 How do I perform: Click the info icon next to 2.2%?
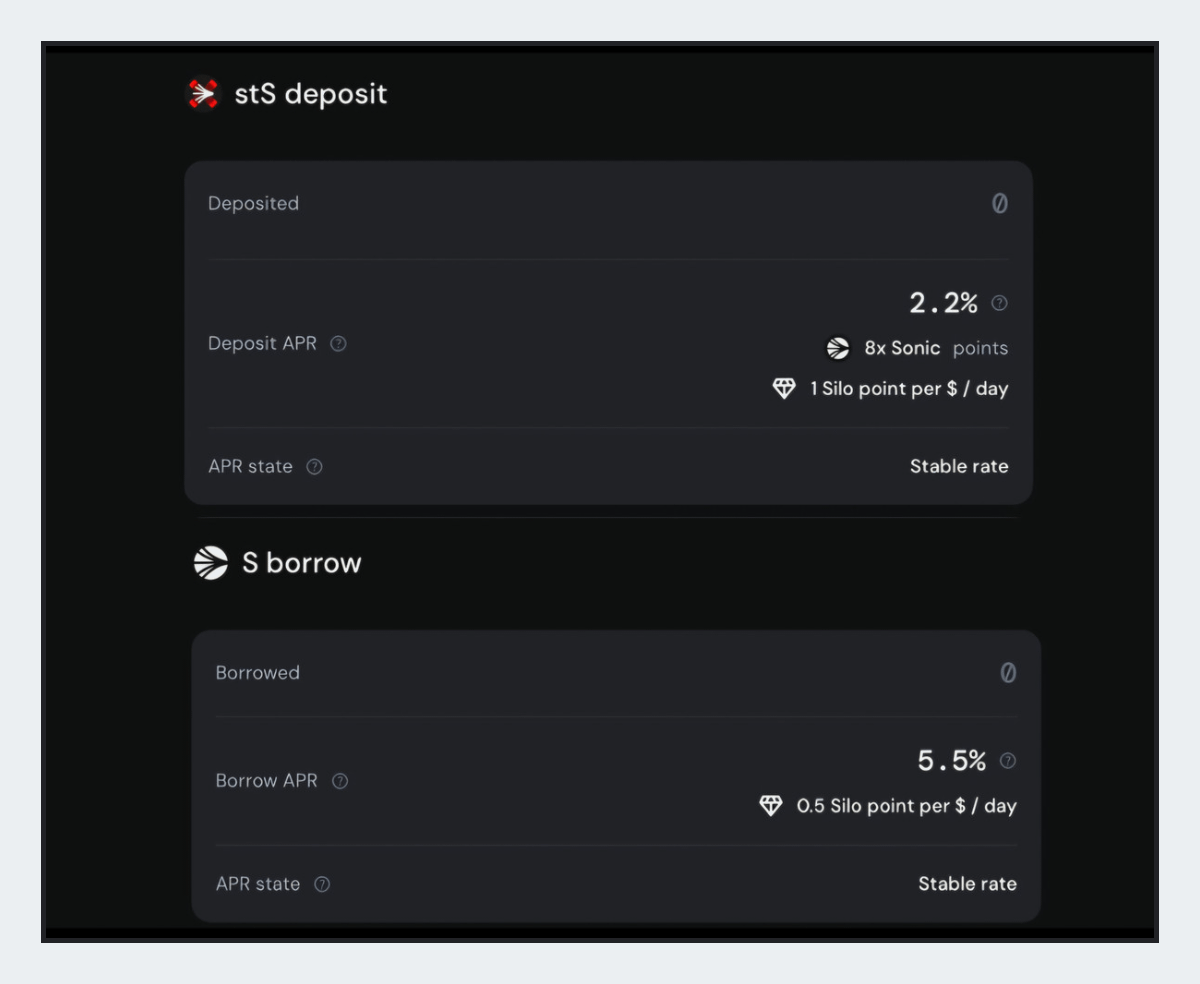[x=999, y=303]
